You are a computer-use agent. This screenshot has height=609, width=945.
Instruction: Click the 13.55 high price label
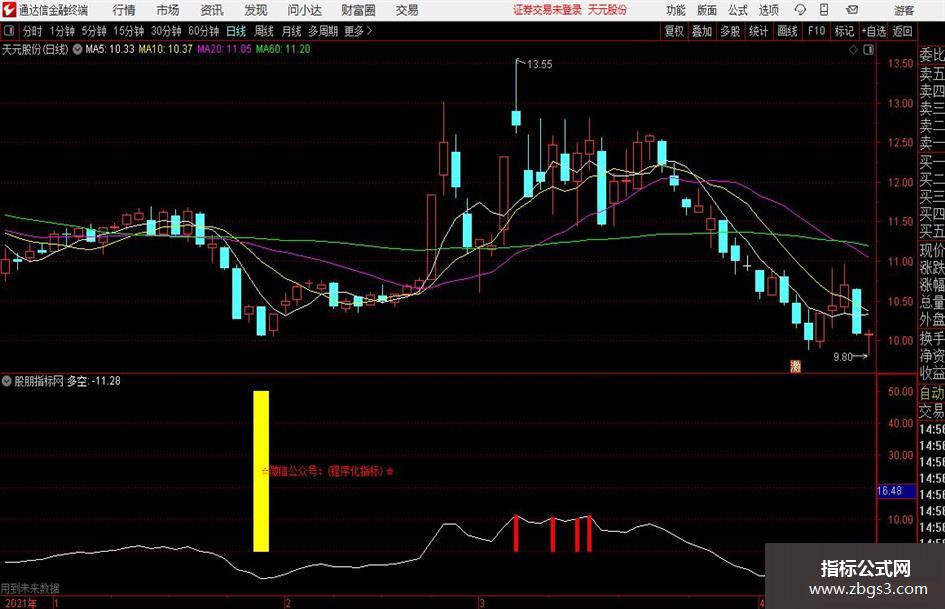[539, 65]
